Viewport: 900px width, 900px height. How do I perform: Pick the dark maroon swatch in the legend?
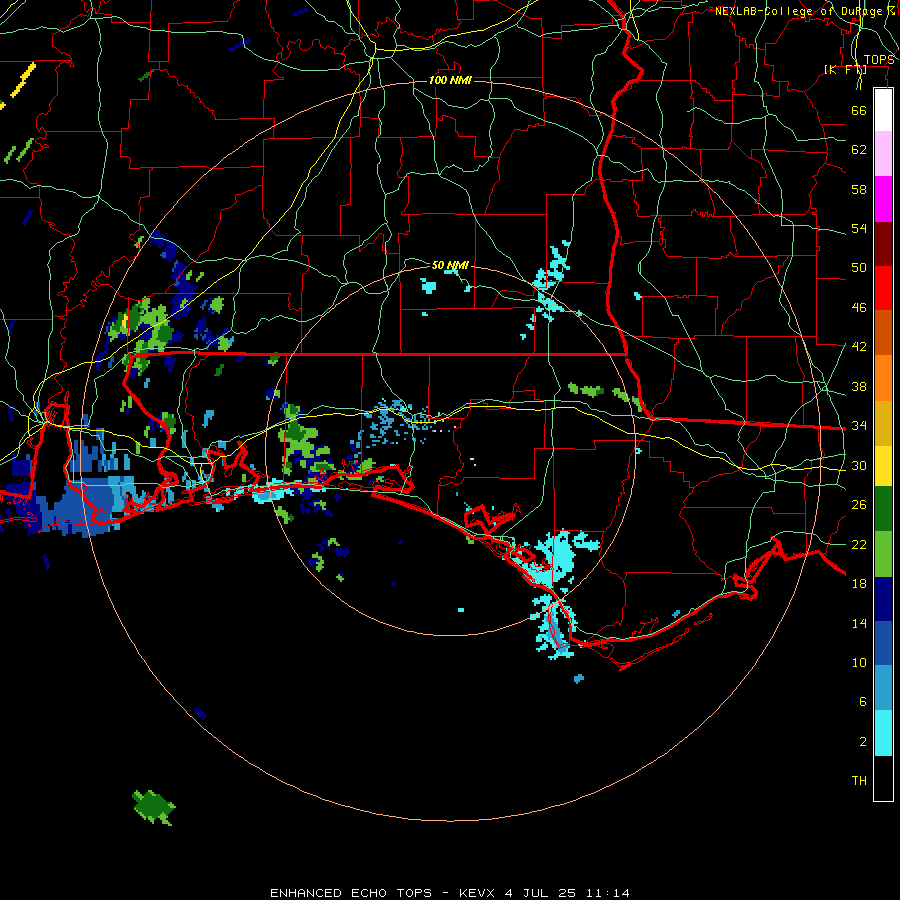(883, 244)
